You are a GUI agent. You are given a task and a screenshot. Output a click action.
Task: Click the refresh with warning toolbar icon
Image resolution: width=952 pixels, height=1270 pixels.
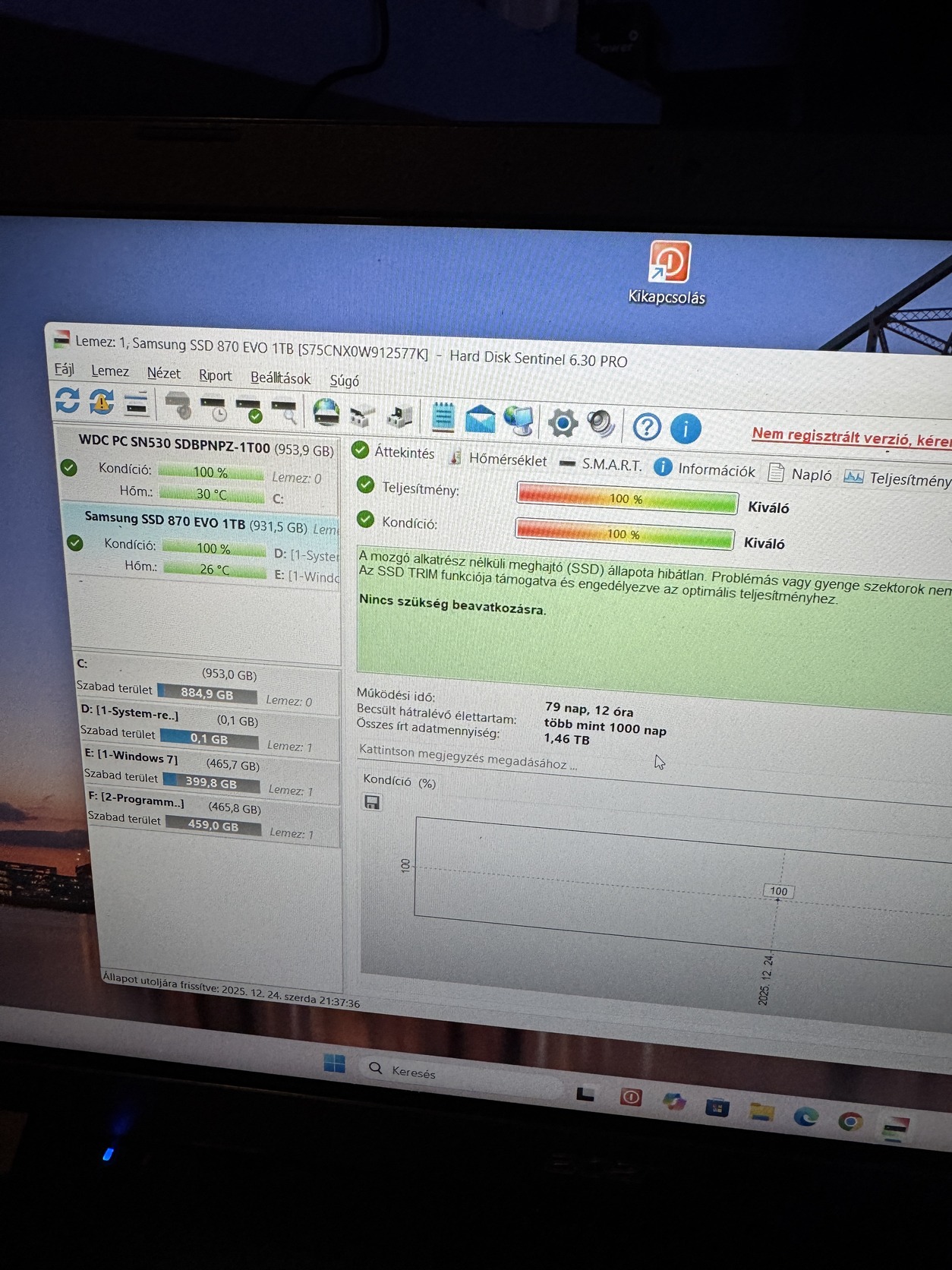[101, 402]
